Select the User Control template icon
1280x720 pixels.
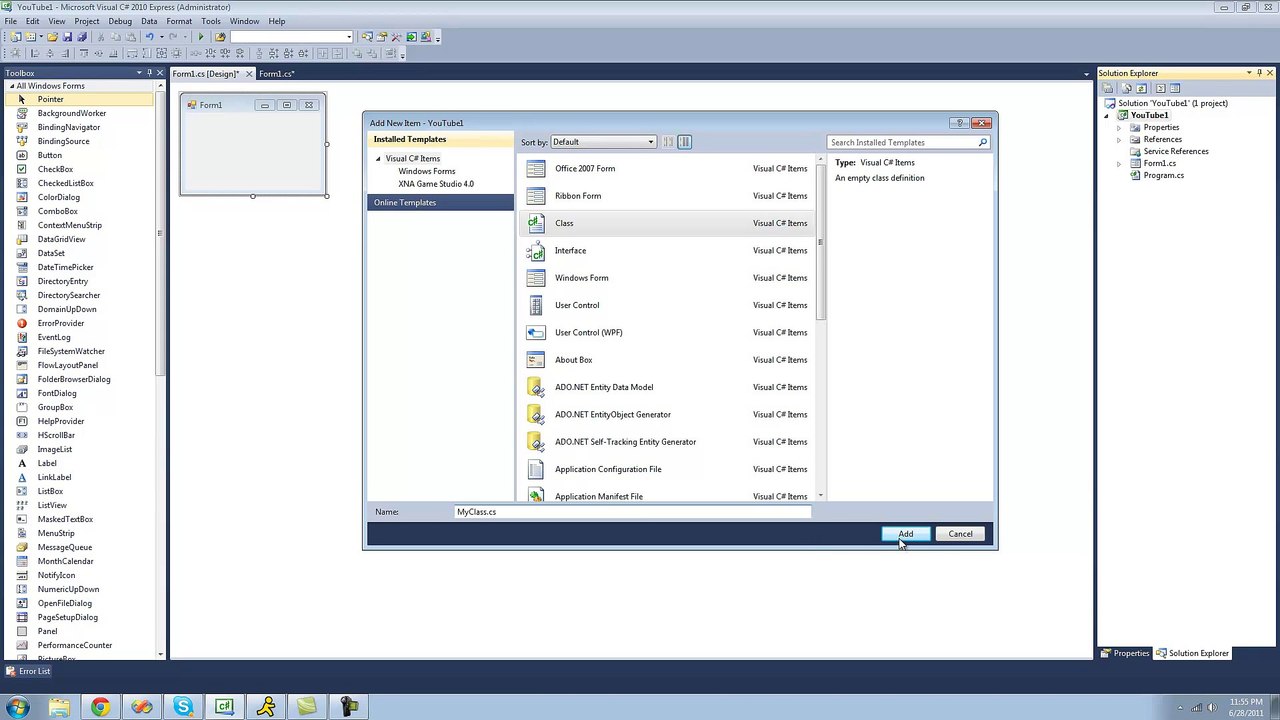(536, 305)
